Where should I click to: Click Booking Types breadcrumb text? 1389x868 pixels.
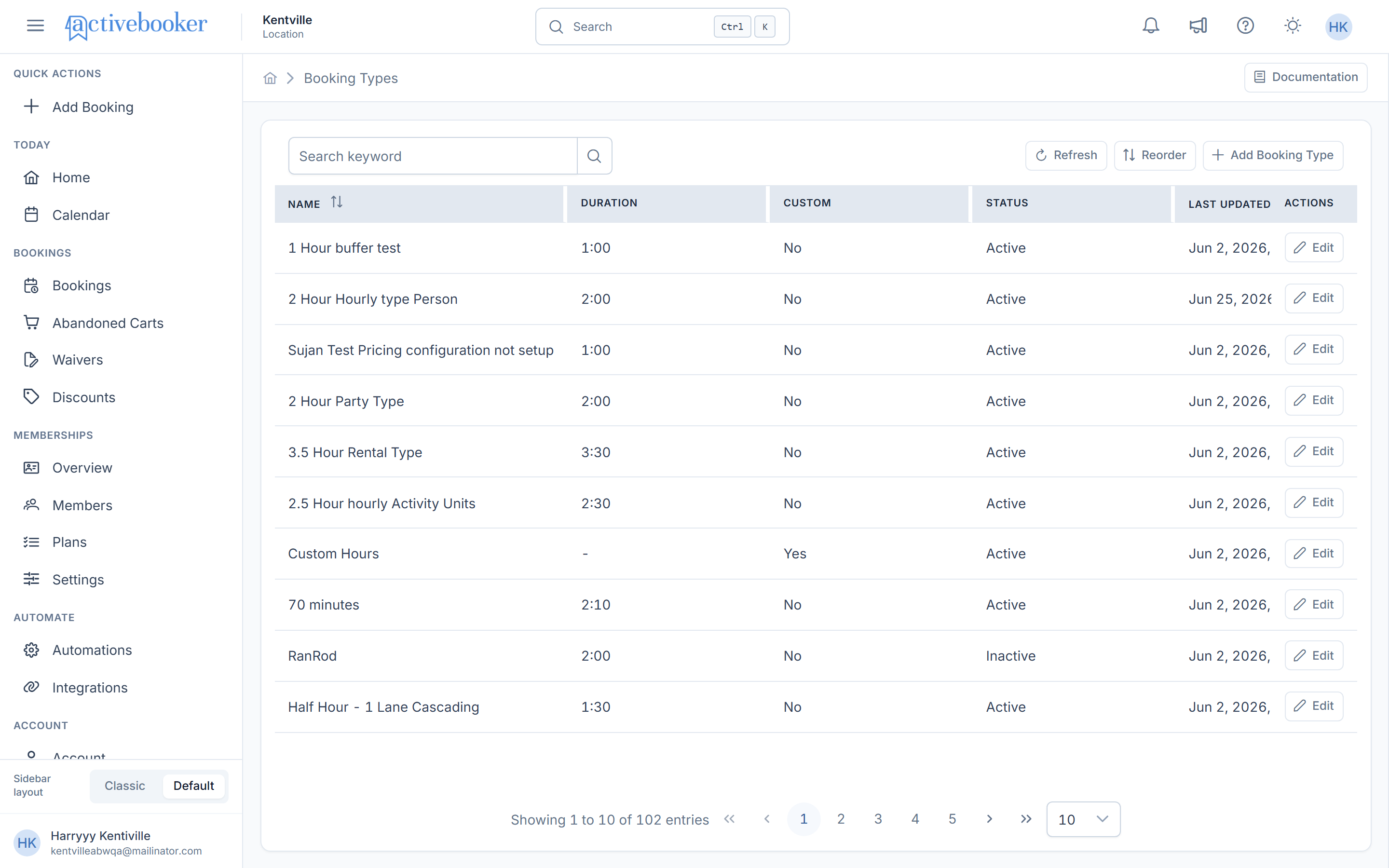[x=351, y=78]
